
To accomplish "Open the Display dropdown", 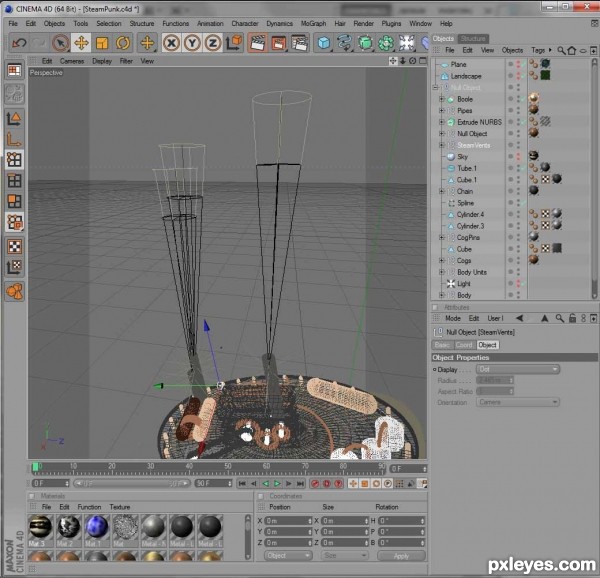I will (518, 369).
